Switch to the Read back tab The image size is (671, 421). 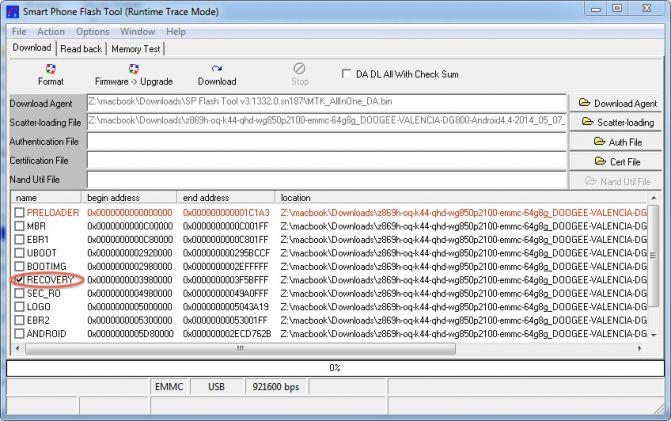[x=81, y=49]
